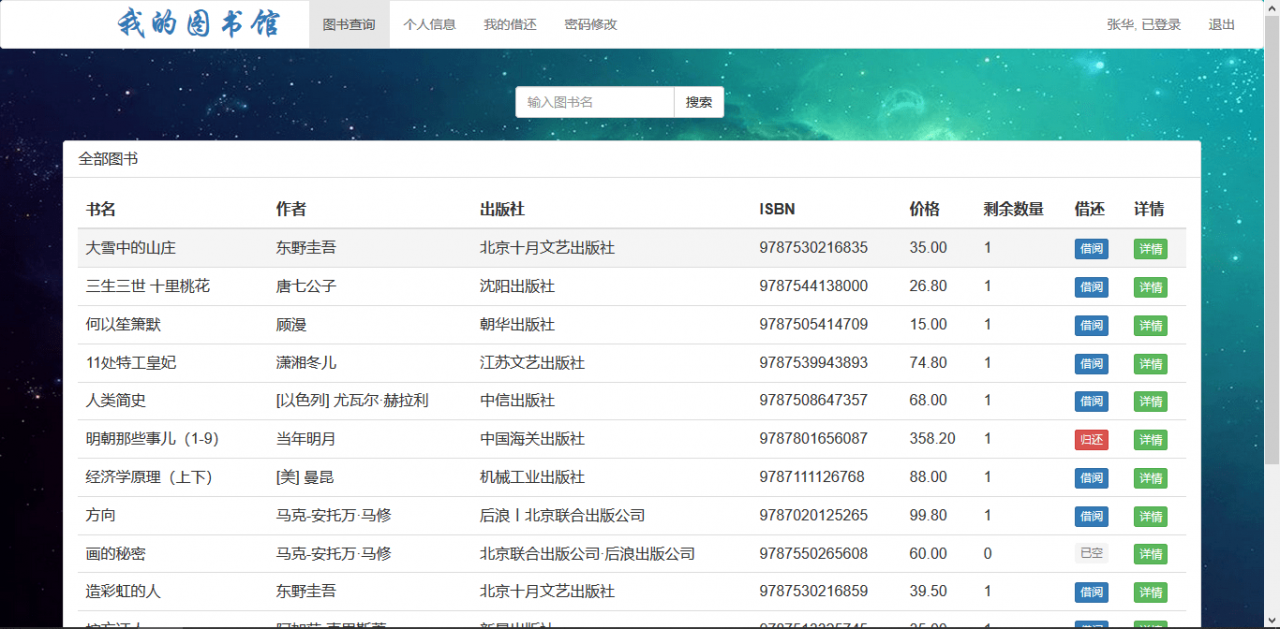Borrow 方向 via its 借阅 button
This screenshot has height=629, width=1280.
click(1091, 516)
